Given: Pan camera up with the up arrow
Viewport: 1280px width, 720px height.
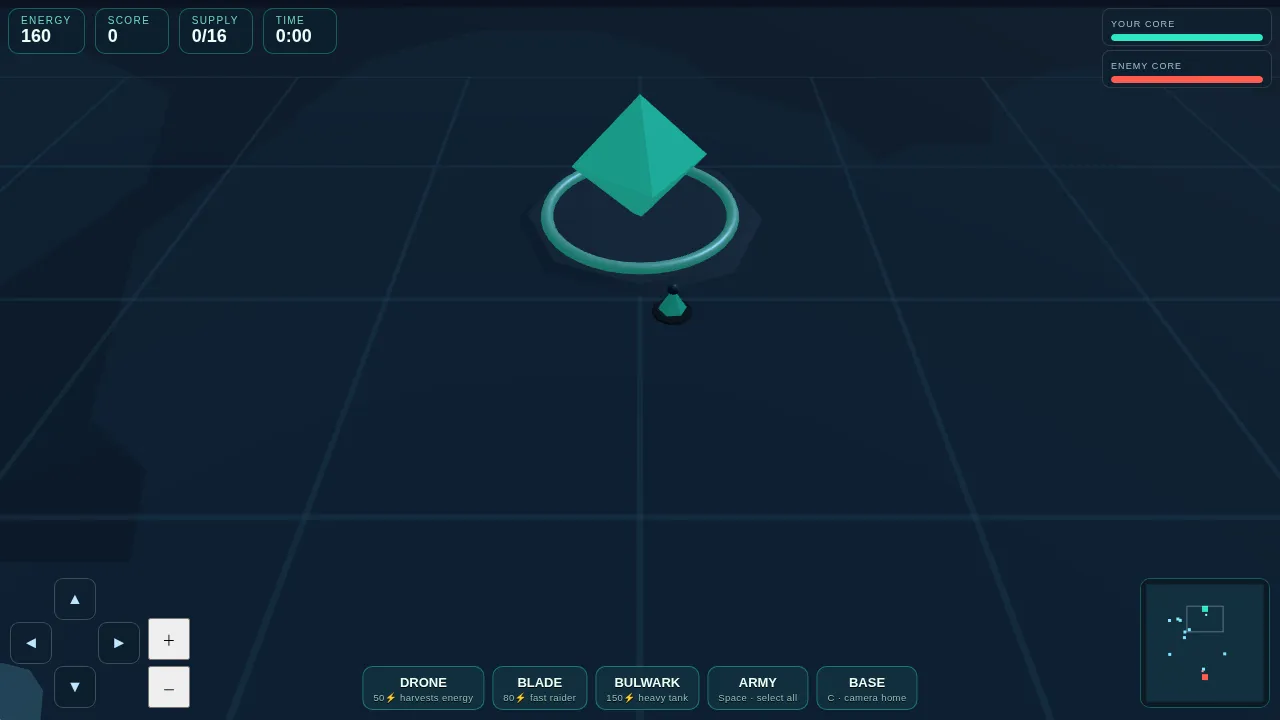Looking at the screenshot, I should point(75,599).
